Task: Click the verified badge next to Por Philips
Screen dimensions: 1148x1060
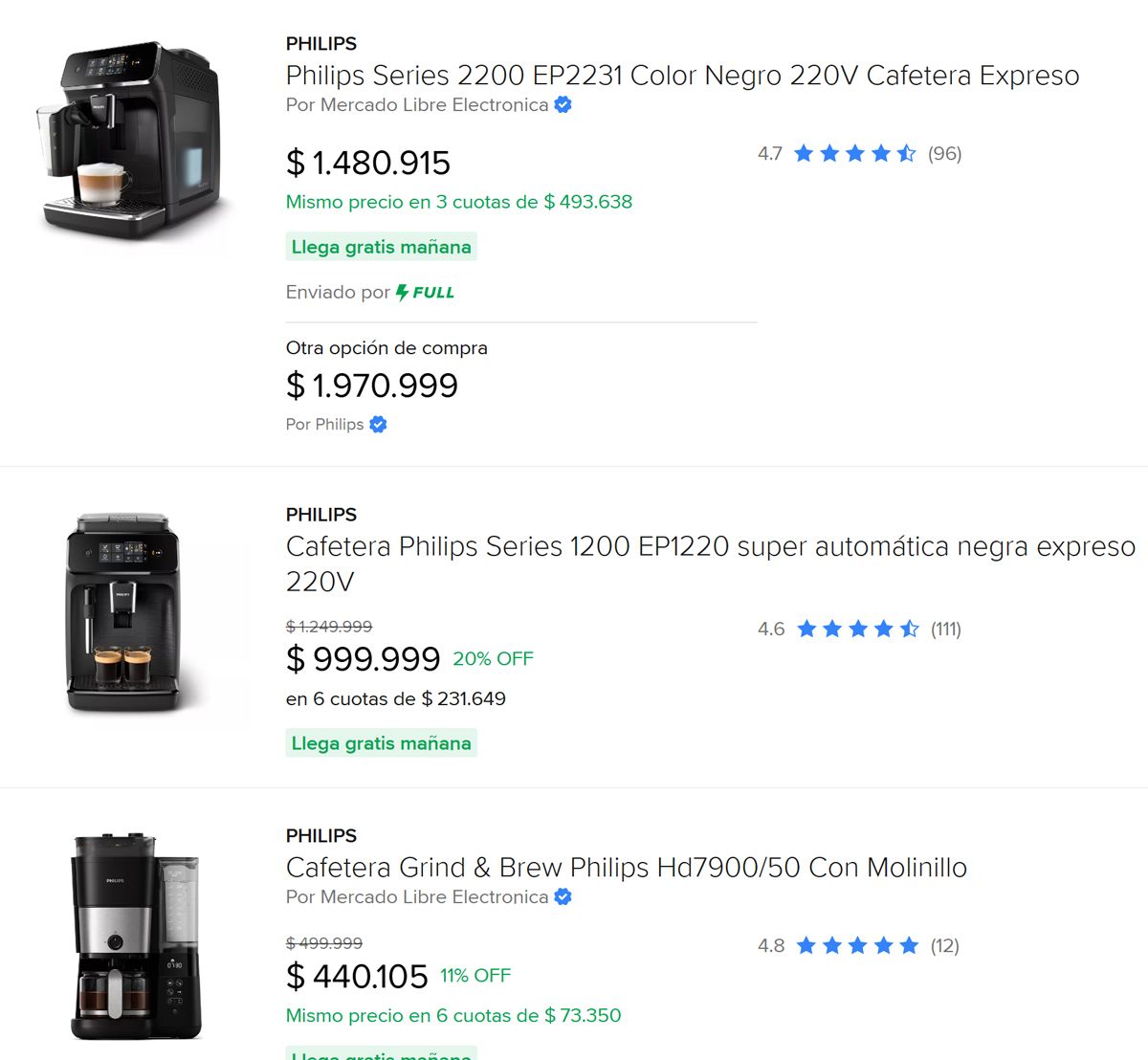Action: (x=378, y=425)
